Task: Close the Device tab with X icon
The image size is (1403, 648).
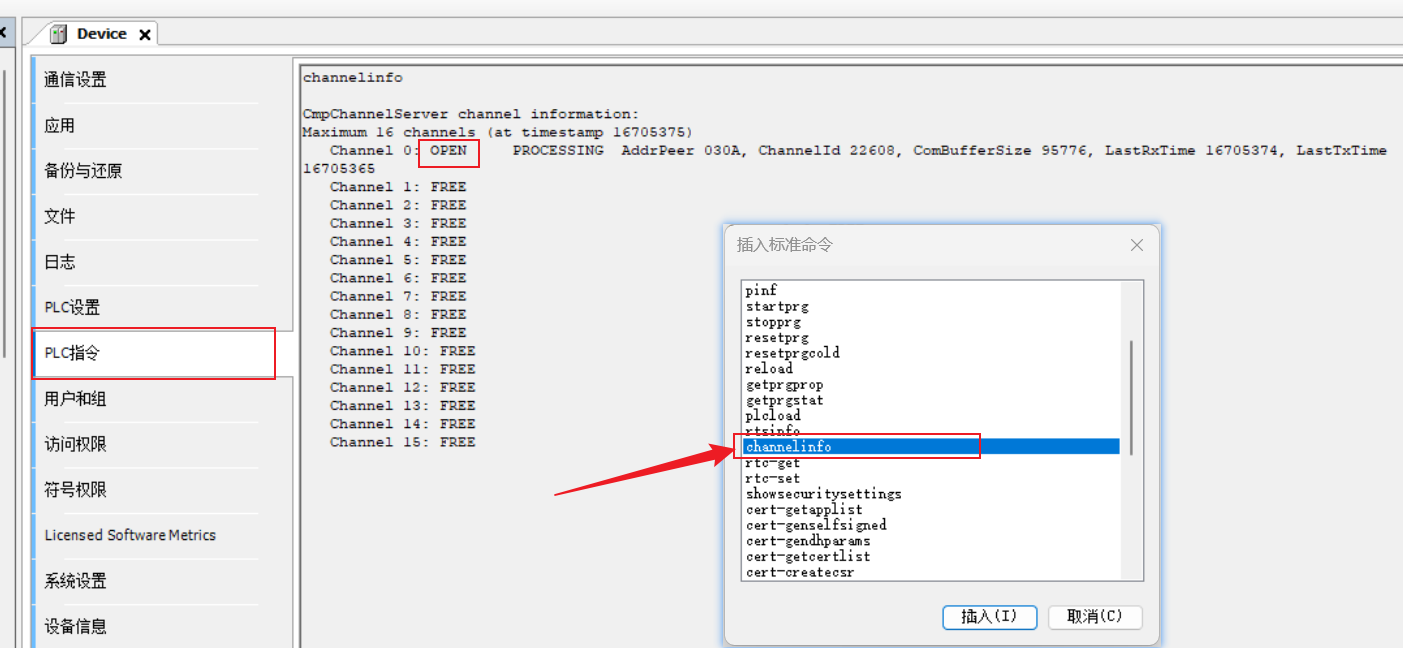Action: (145, 34)
